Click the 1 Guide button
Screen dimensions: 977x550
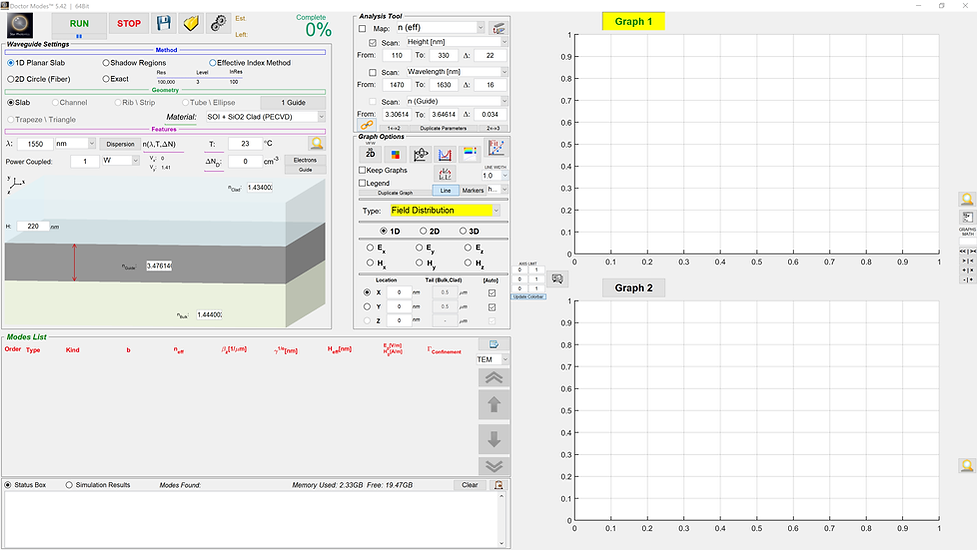coord(293,103)
